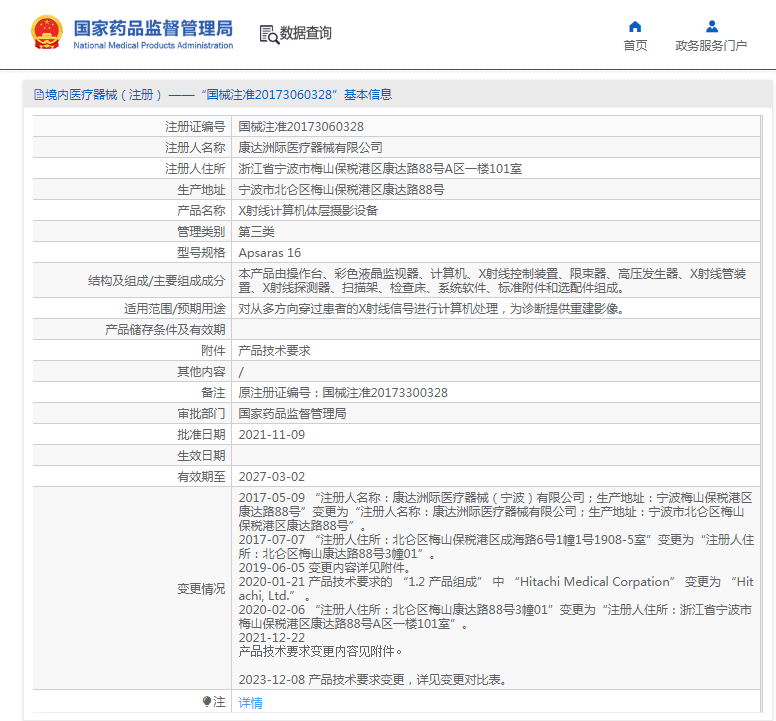Select approval department 国家药品监督管理局 value
This screenshot has height=721, width=776.
coord(292,414)
